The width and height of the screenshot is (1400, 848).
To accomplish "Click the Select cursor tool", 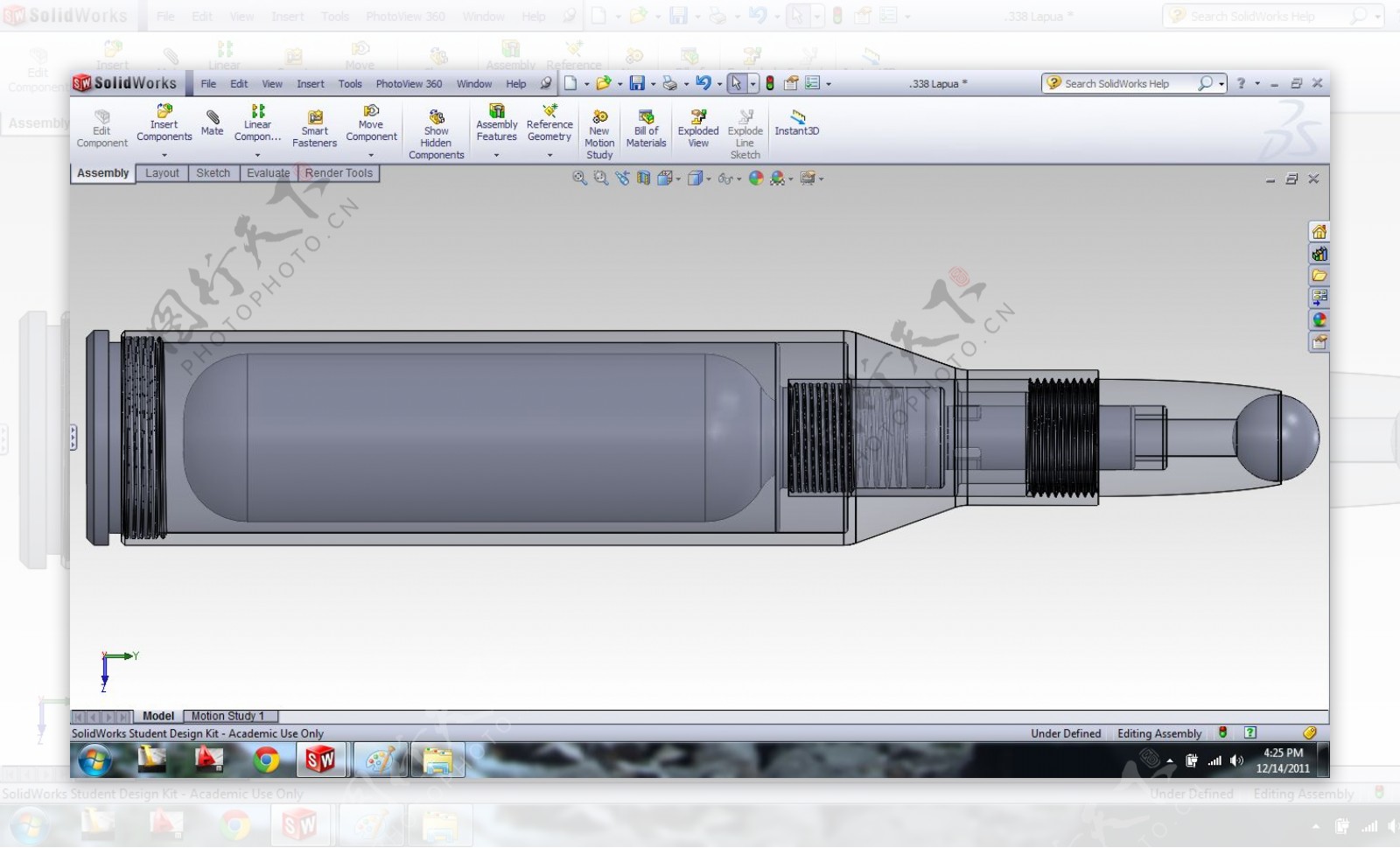I will pos(736,83).
